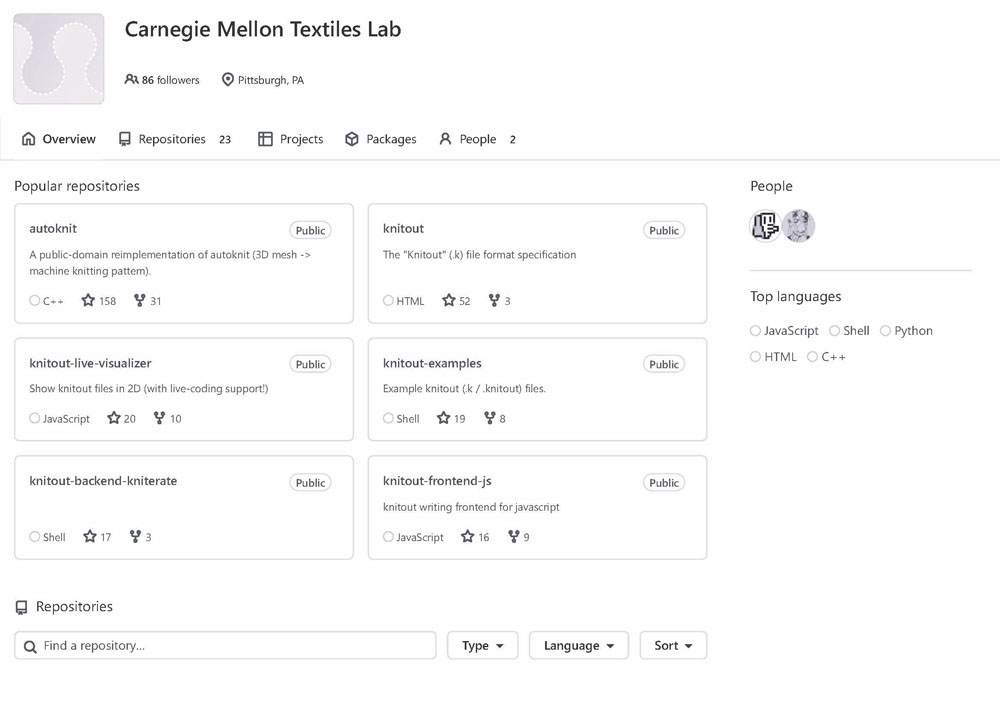Open the knitout repository

403,228
